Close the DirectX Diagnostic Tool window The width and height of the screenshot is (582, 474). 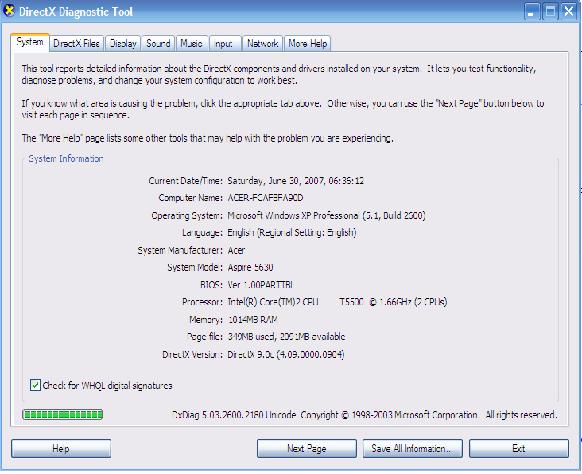coord(569,11)
